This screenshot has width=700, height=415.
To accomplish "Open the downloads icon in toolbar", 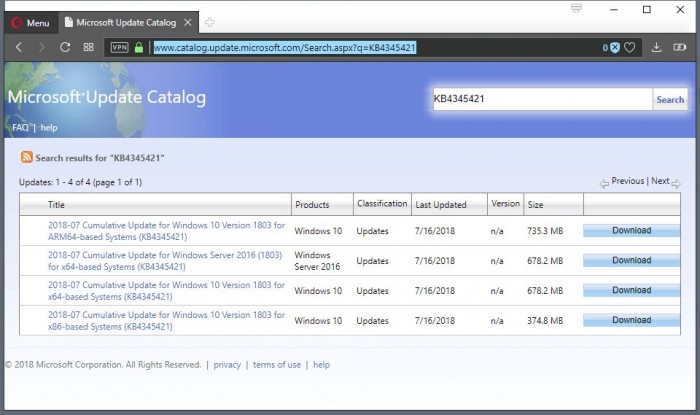I will (656, 47).
